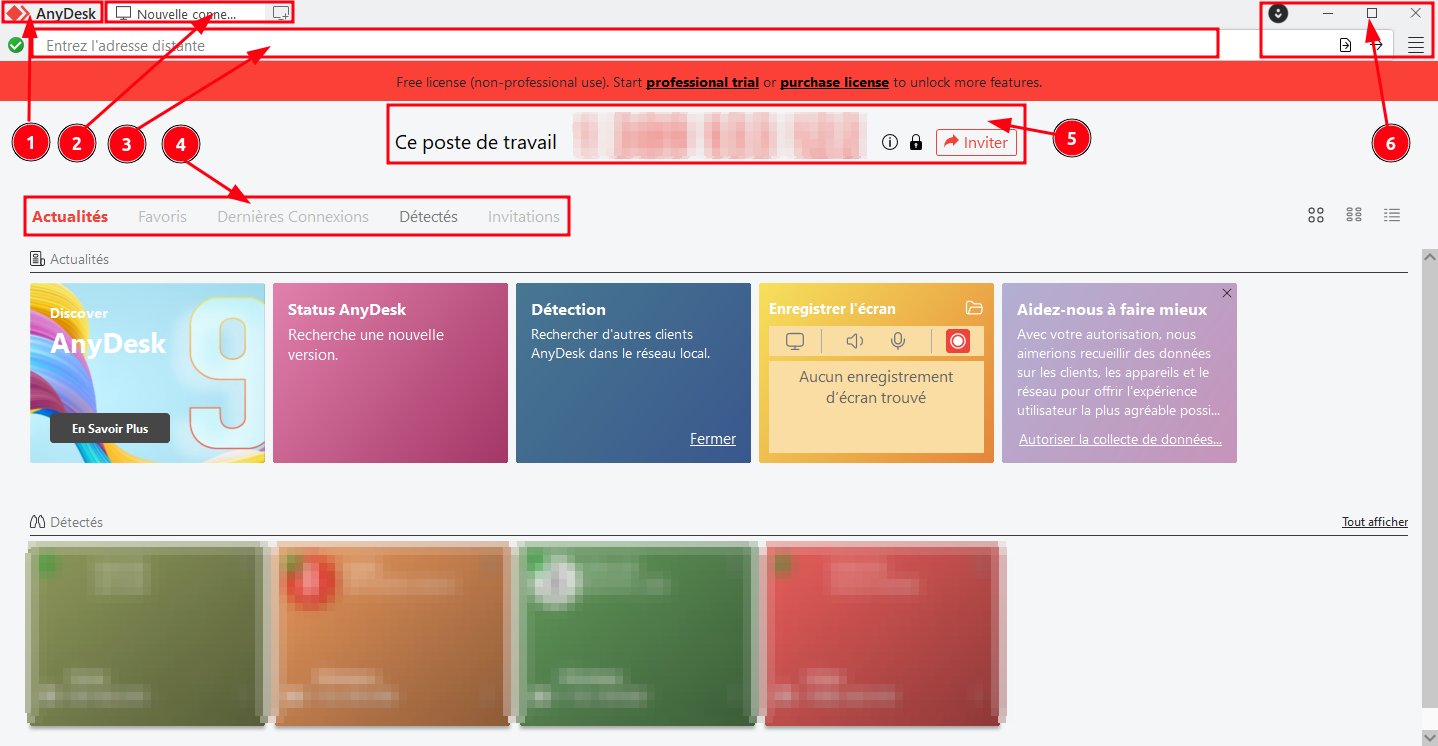Open the hamburger main menu
This screenshot has width=1438, height=746.
(1416, 45)
